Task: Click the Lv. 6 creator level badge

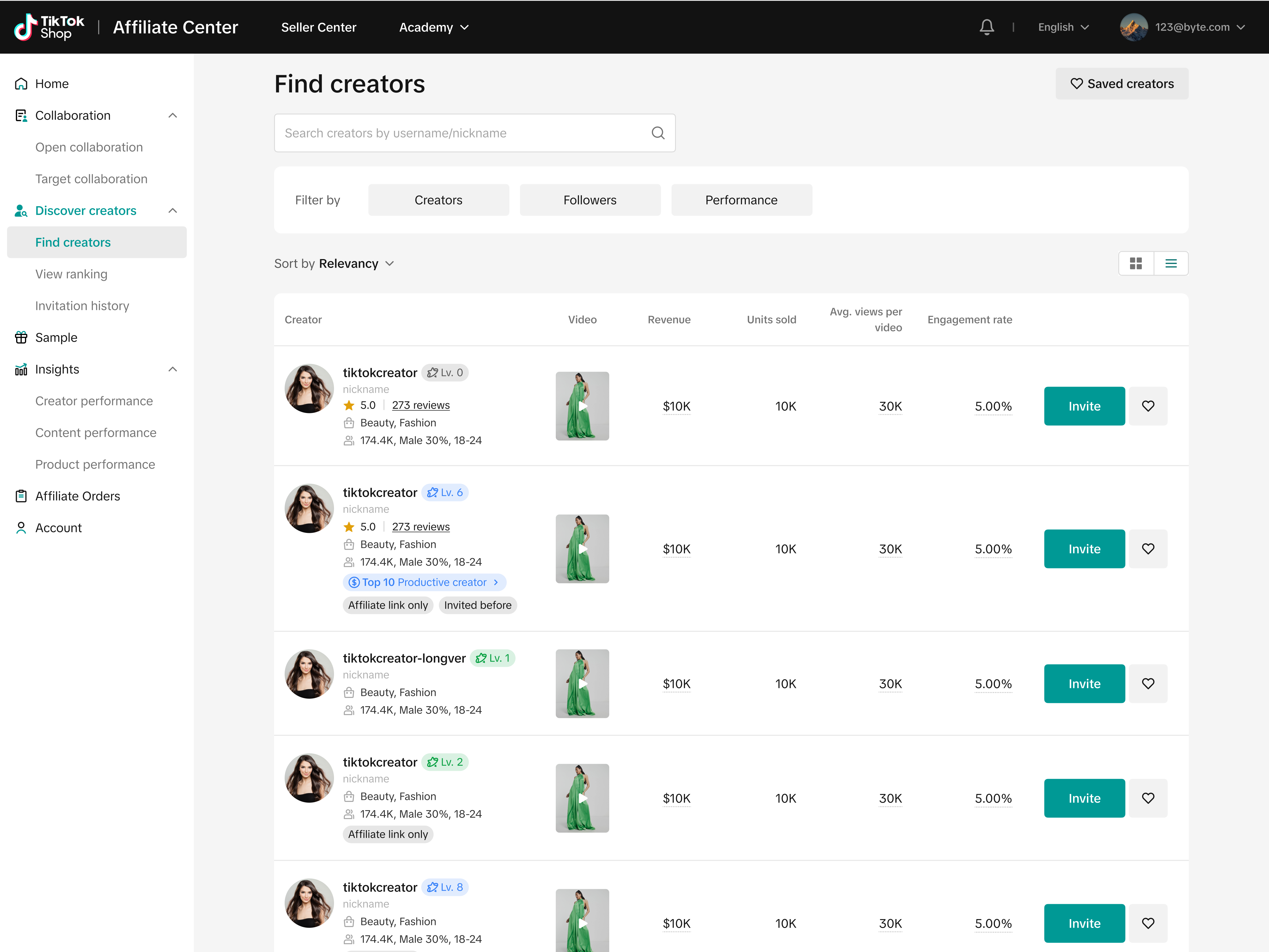Action: 445,493
